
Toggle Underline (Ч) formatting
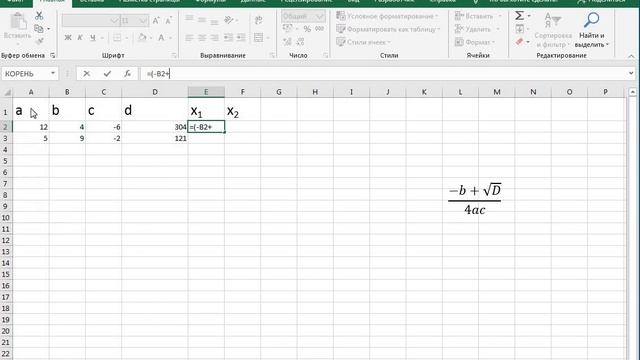click(x=93, y=38)
